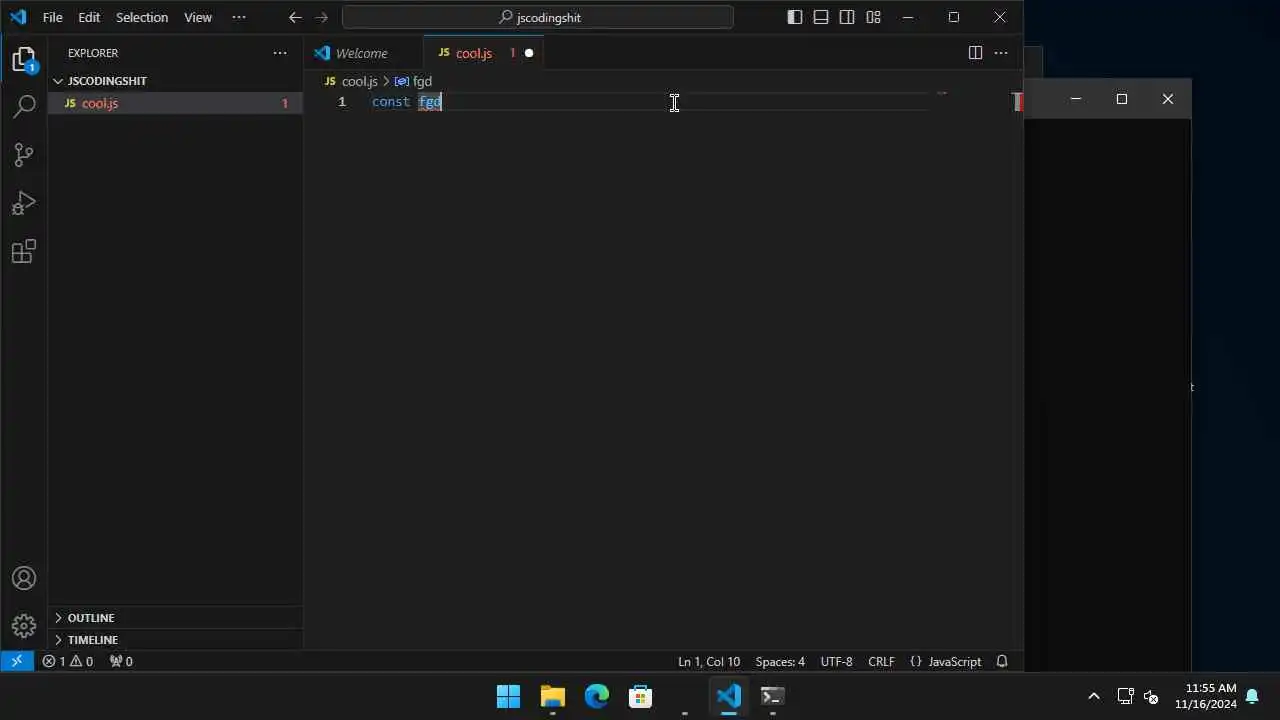1280x720 pixels.
Task: Click the VS Code logo in title bar
Action: (x=18, y=17)
